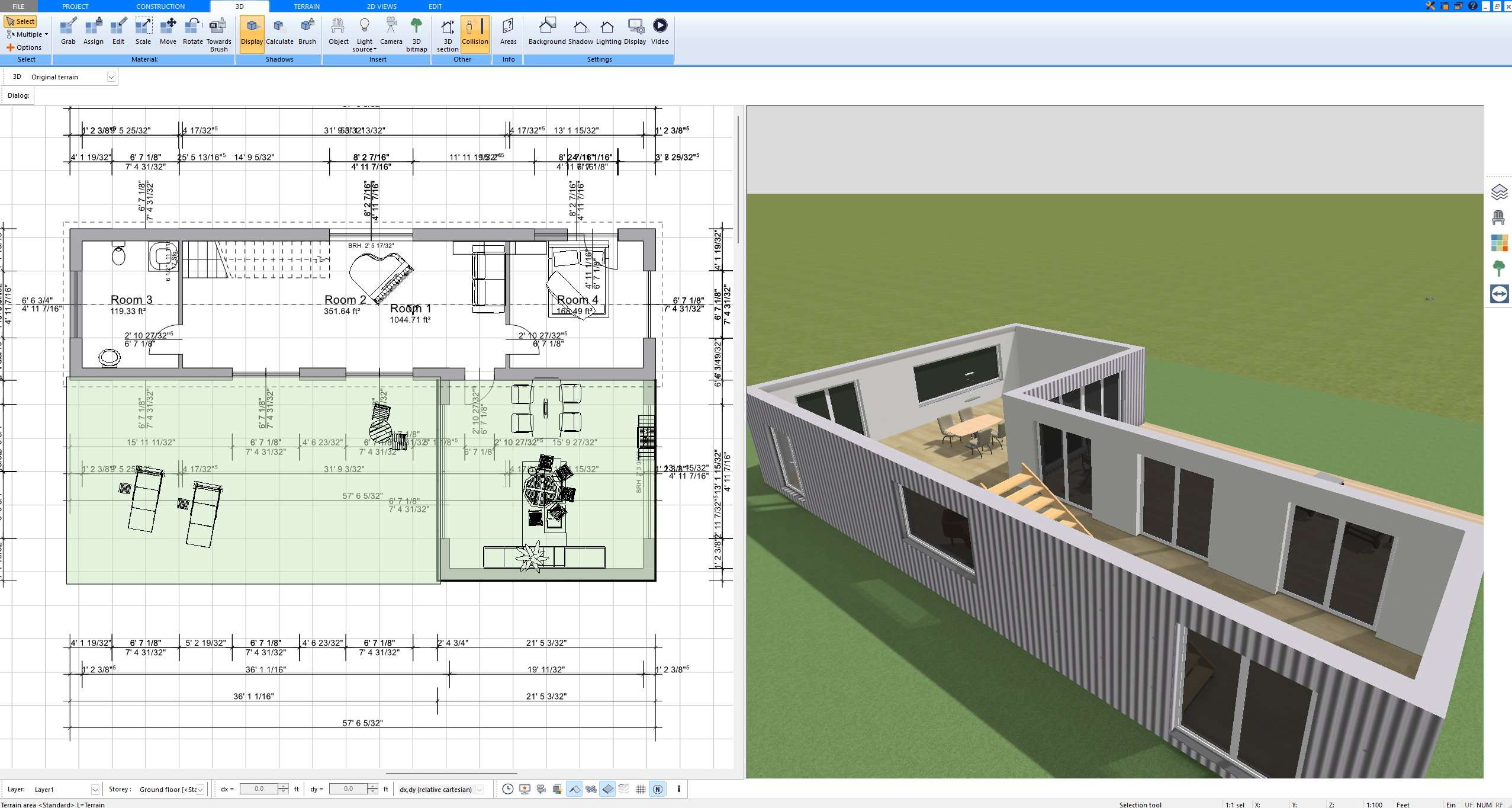Select the Grab material tool
The width and height of the screenshot is (1512, 808).
pos(68,31)
